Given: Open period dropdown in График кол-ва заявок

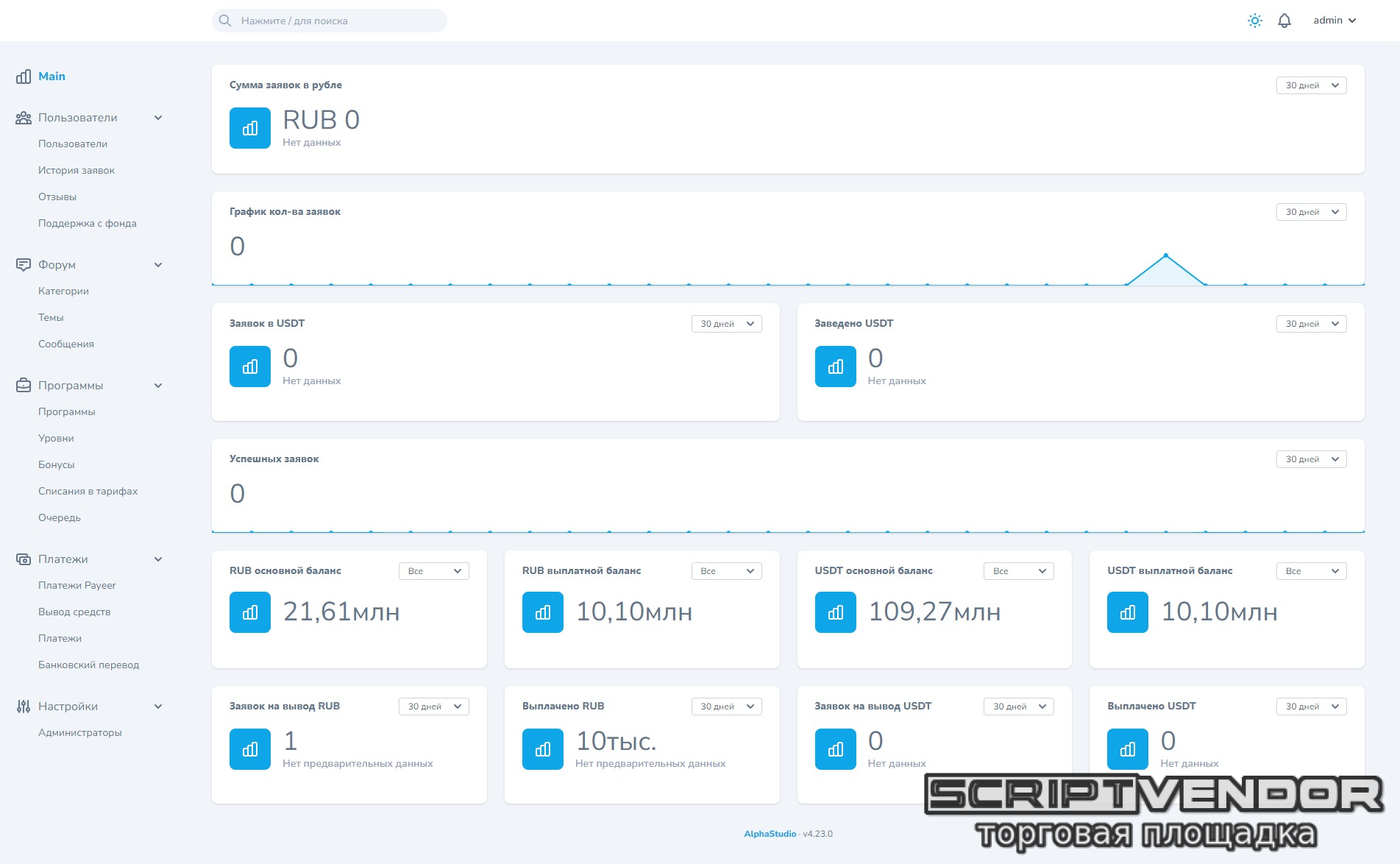Looking at the screenshot, I should 1311,212.
